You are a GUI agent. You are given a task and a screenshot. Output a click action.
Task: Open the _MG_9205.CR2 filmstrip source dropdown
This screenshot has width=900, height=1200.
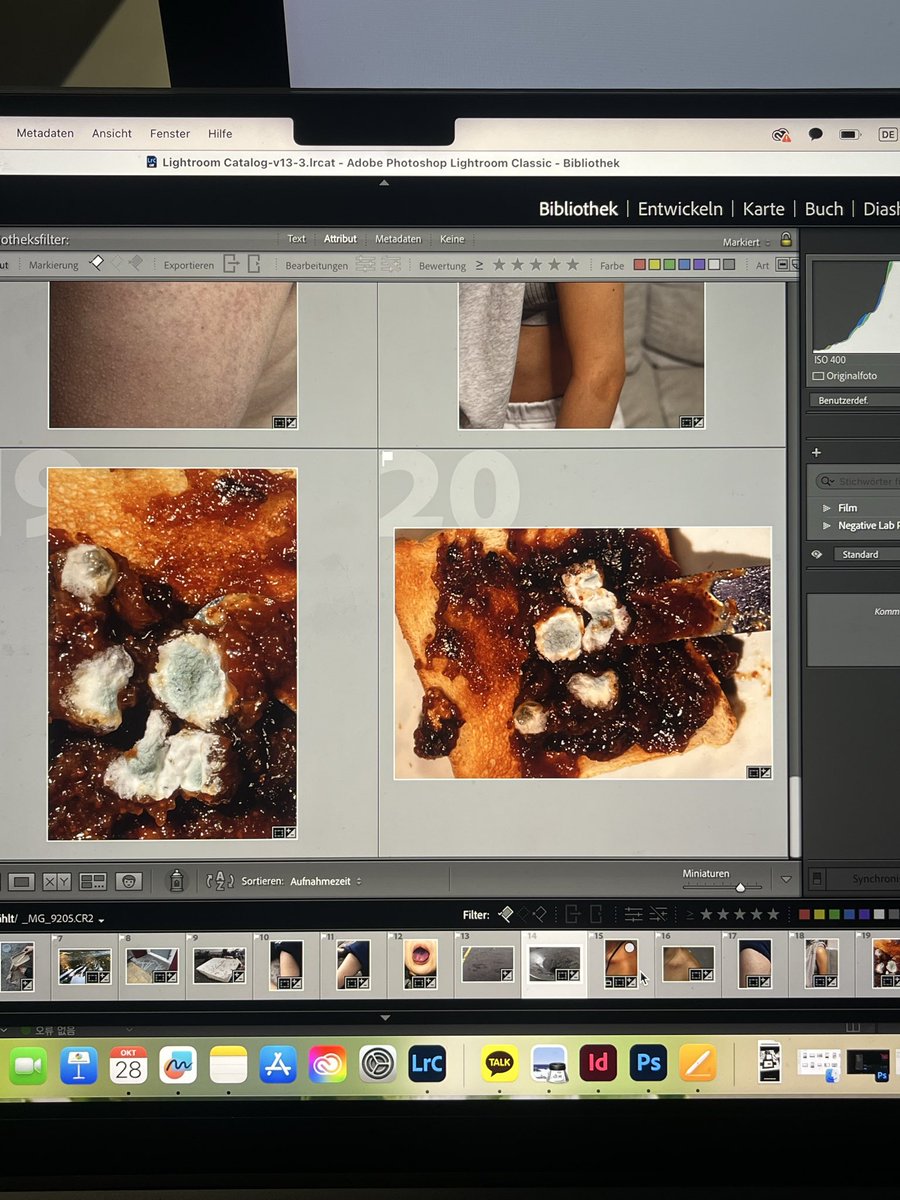tap(64, 918)
